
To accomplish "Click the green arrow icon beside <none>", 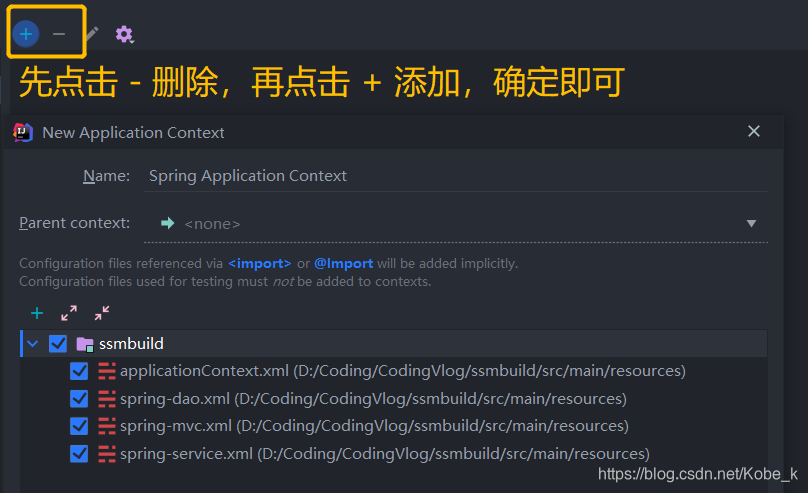I will coord(167,223).
